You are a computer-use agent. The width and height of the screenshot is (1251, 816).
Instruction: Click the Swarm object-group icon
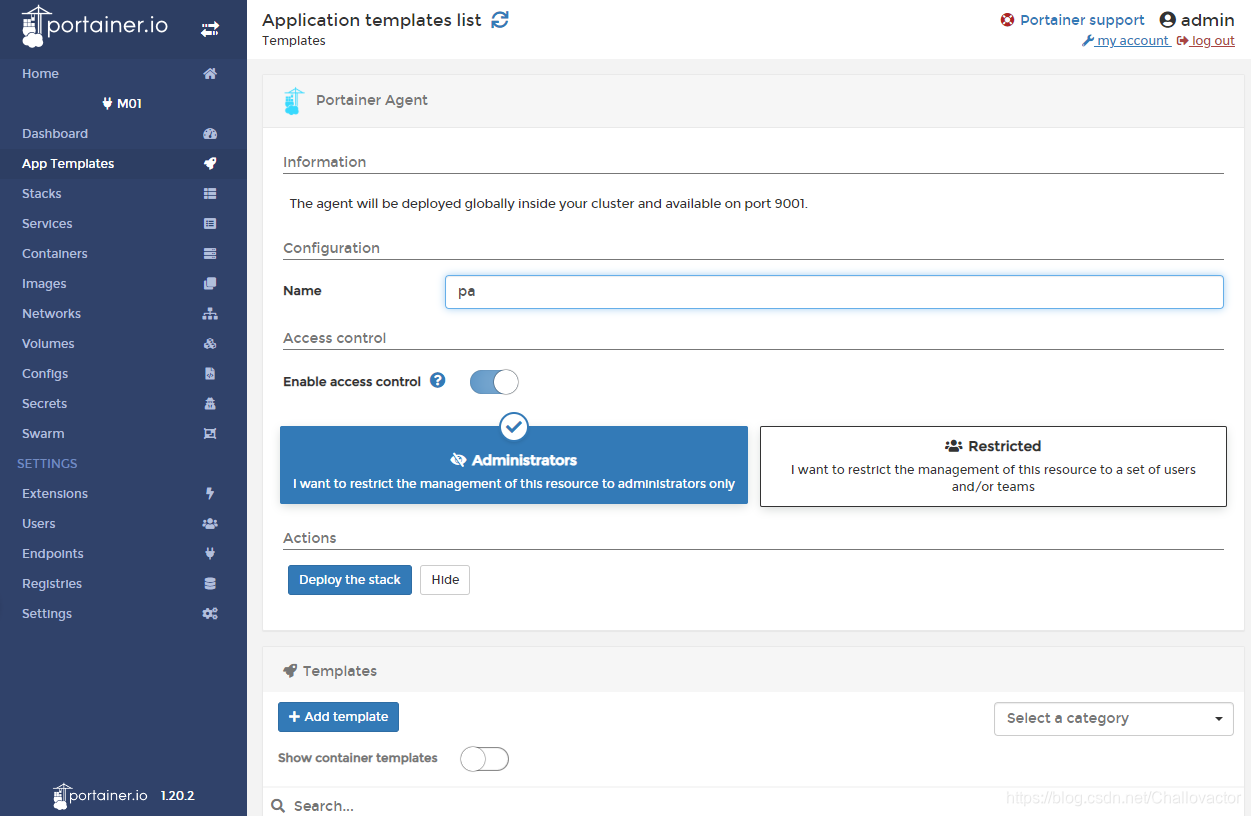(x=210, y=433)
